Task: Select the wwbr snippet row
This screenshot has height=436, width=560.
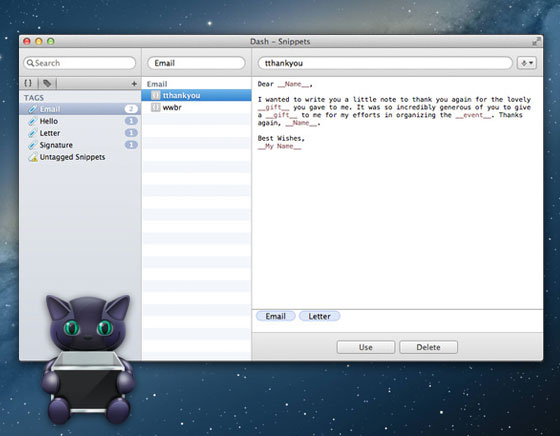Action: point(196,107)
